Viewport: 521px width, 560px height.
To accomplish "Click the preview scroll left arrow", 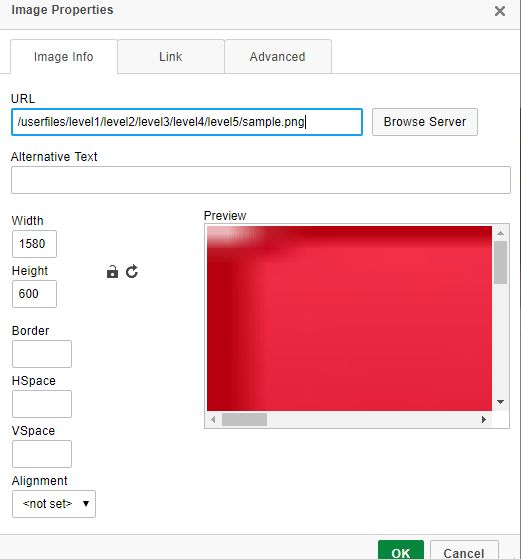I will [x=213, y=419].
